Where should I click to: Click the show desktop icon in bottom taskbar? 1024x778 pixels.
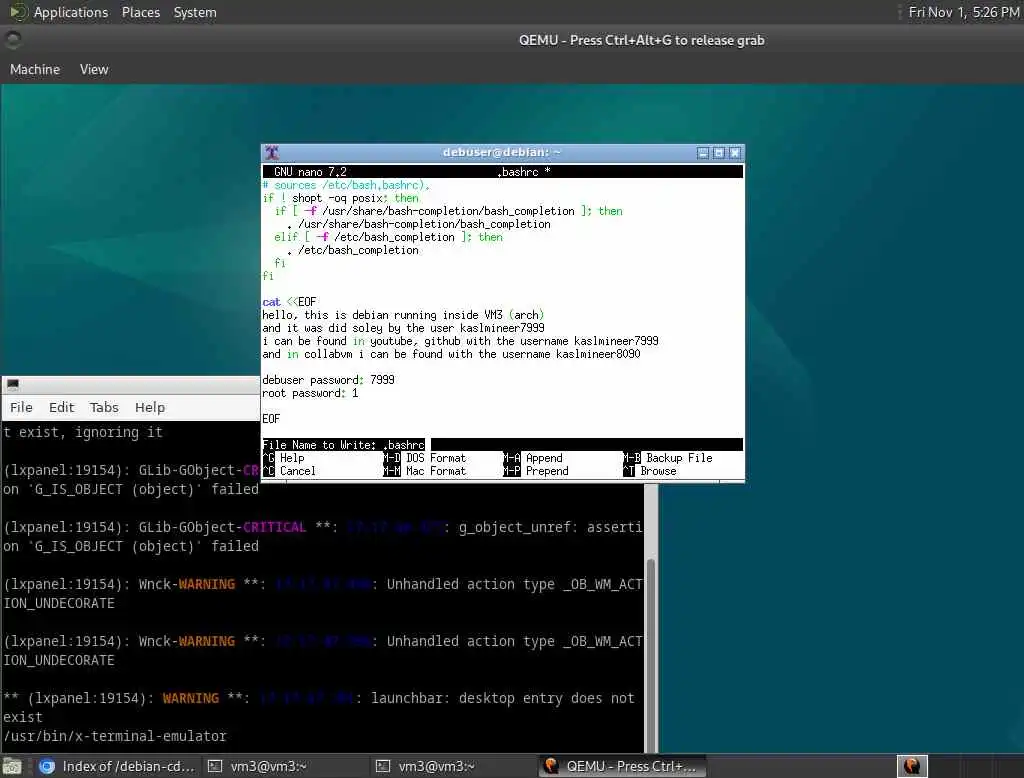tap(12, 766)
